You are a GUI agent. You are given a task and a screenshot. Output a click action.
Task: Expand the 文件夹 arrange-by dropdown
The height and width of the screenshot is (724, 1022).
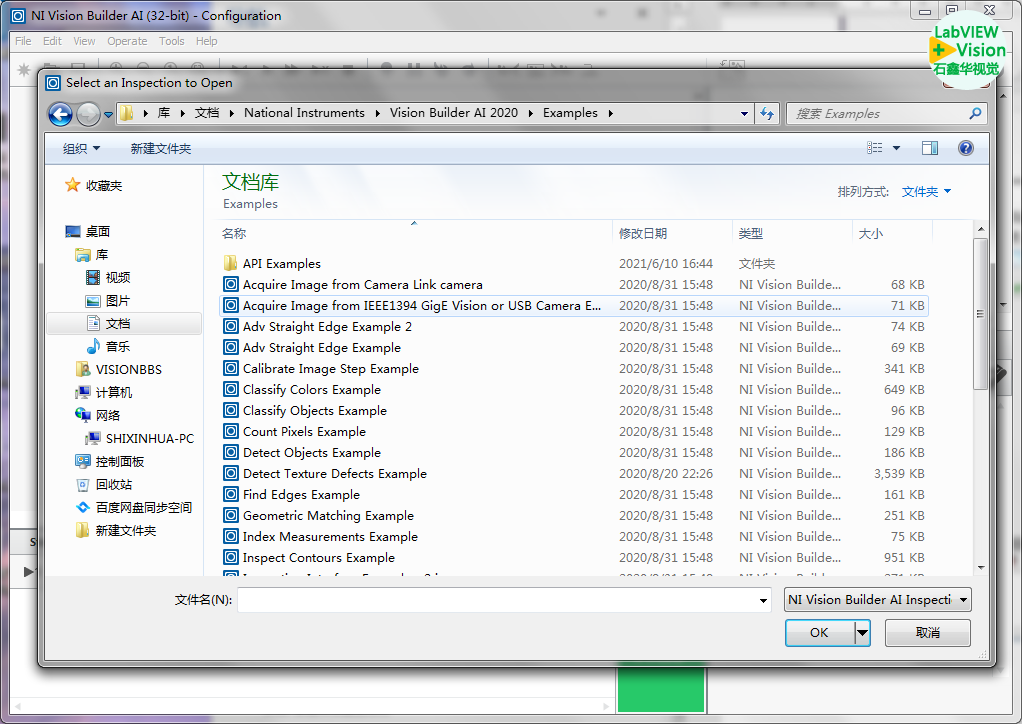point(926,192)
